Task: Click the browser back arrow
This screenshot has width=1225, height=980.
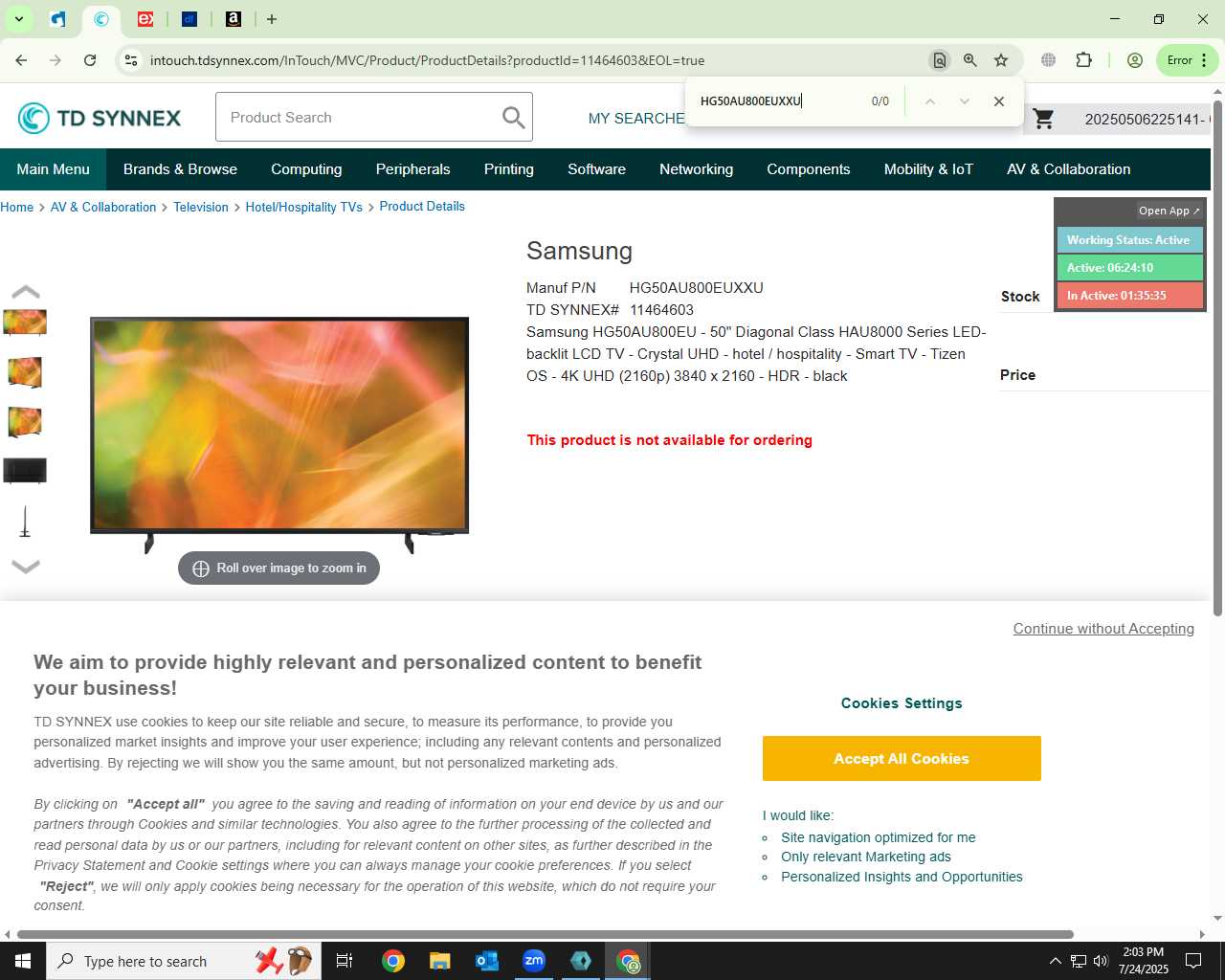Action: [21, 60]
